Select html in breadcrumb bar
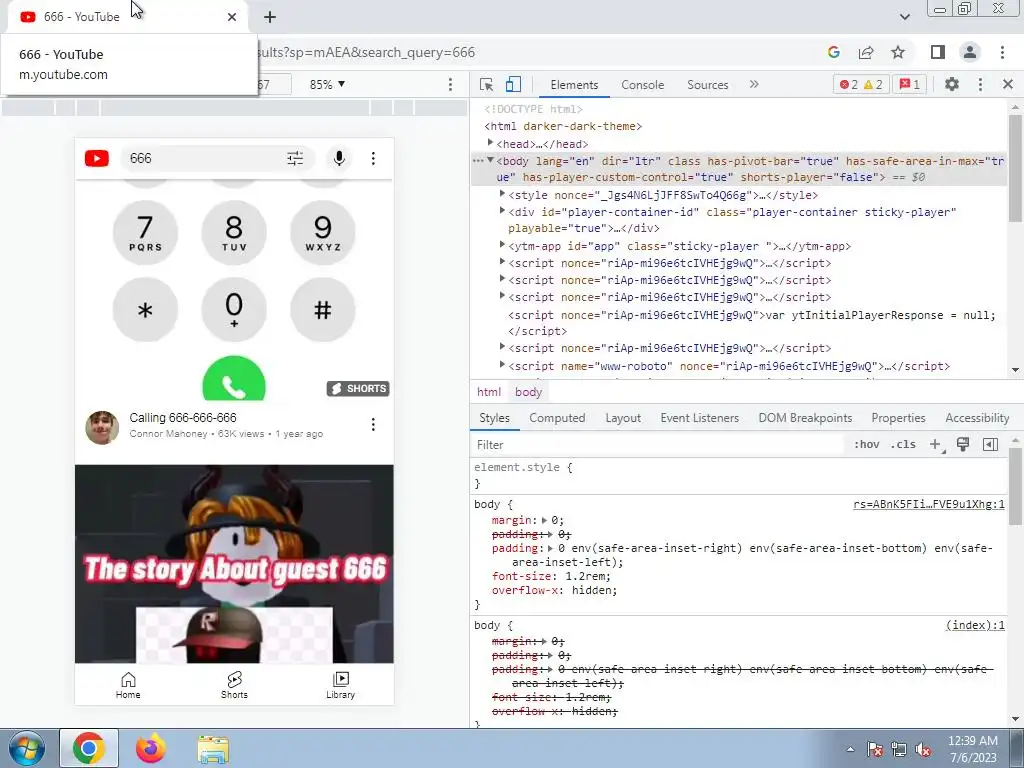The width and height of the screenshot is (1024, 768). [x=488, y=392]
